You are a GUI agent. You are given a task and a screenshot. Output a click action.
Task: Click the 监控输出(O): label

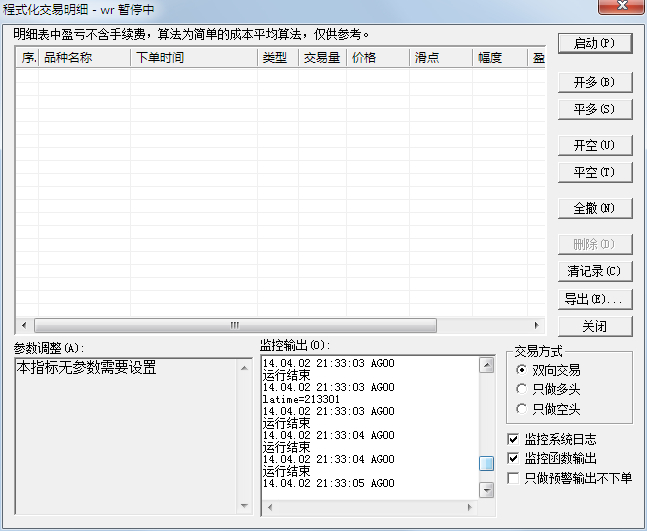click(x=295, y=345)
